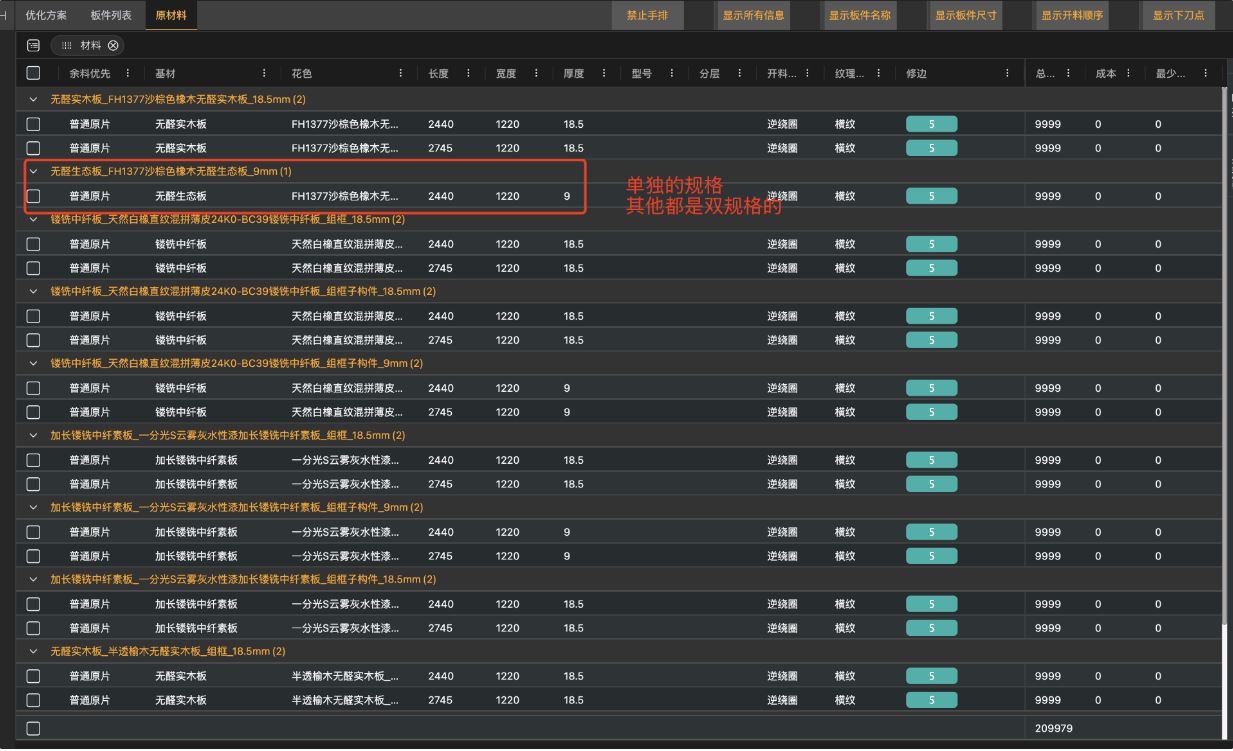
Task: Select the checkbox of the 9mm 无醛生态板 row
Action: [x=33, y=196]
